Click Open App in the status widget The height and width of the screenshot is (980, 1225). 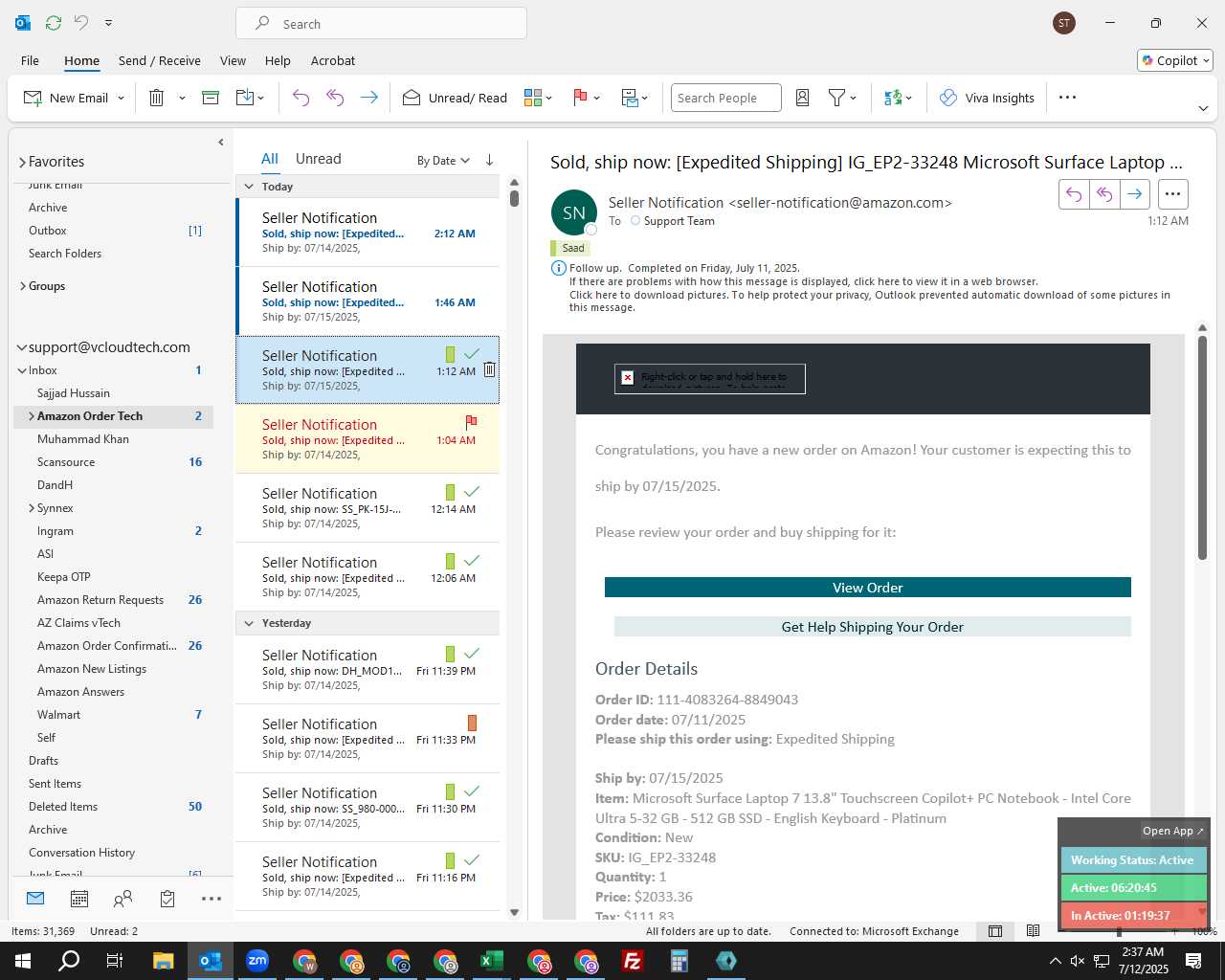click(1172, 831)
